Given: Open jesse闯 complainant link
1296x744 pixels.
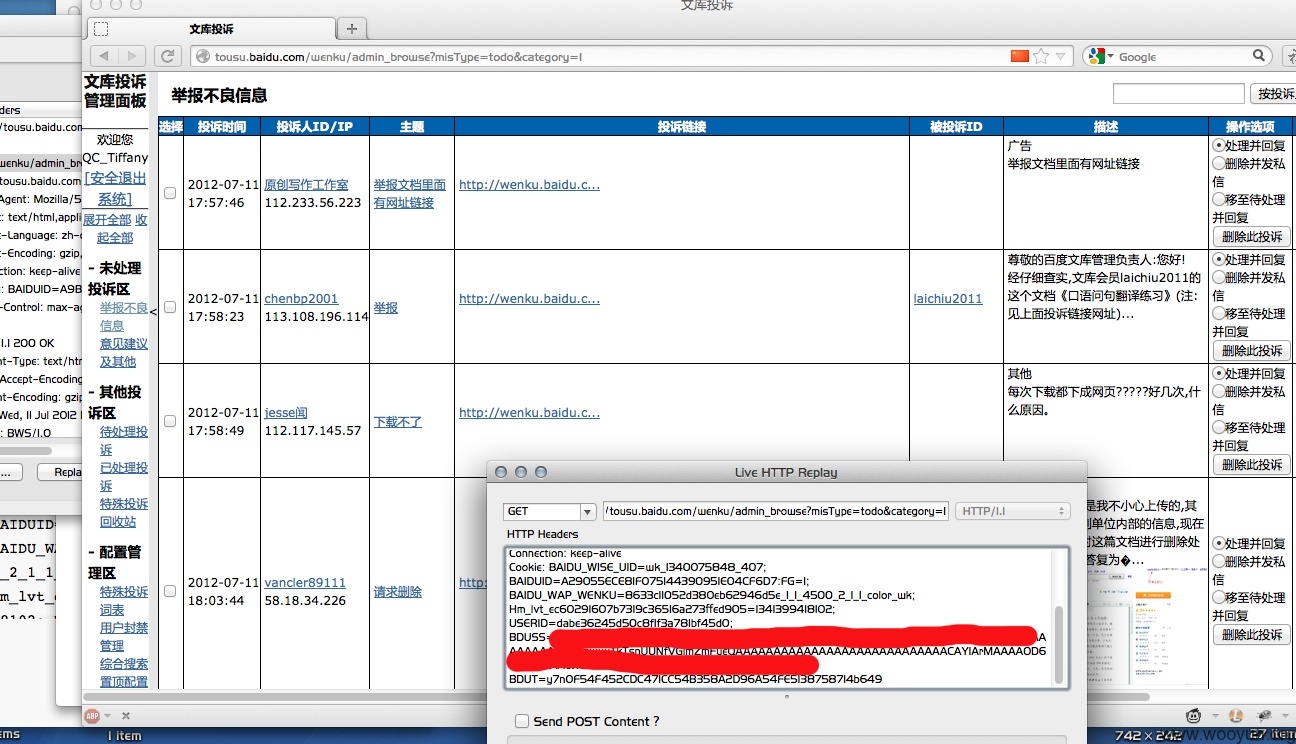Looking at the screenshot, I should tap(286, 412).
